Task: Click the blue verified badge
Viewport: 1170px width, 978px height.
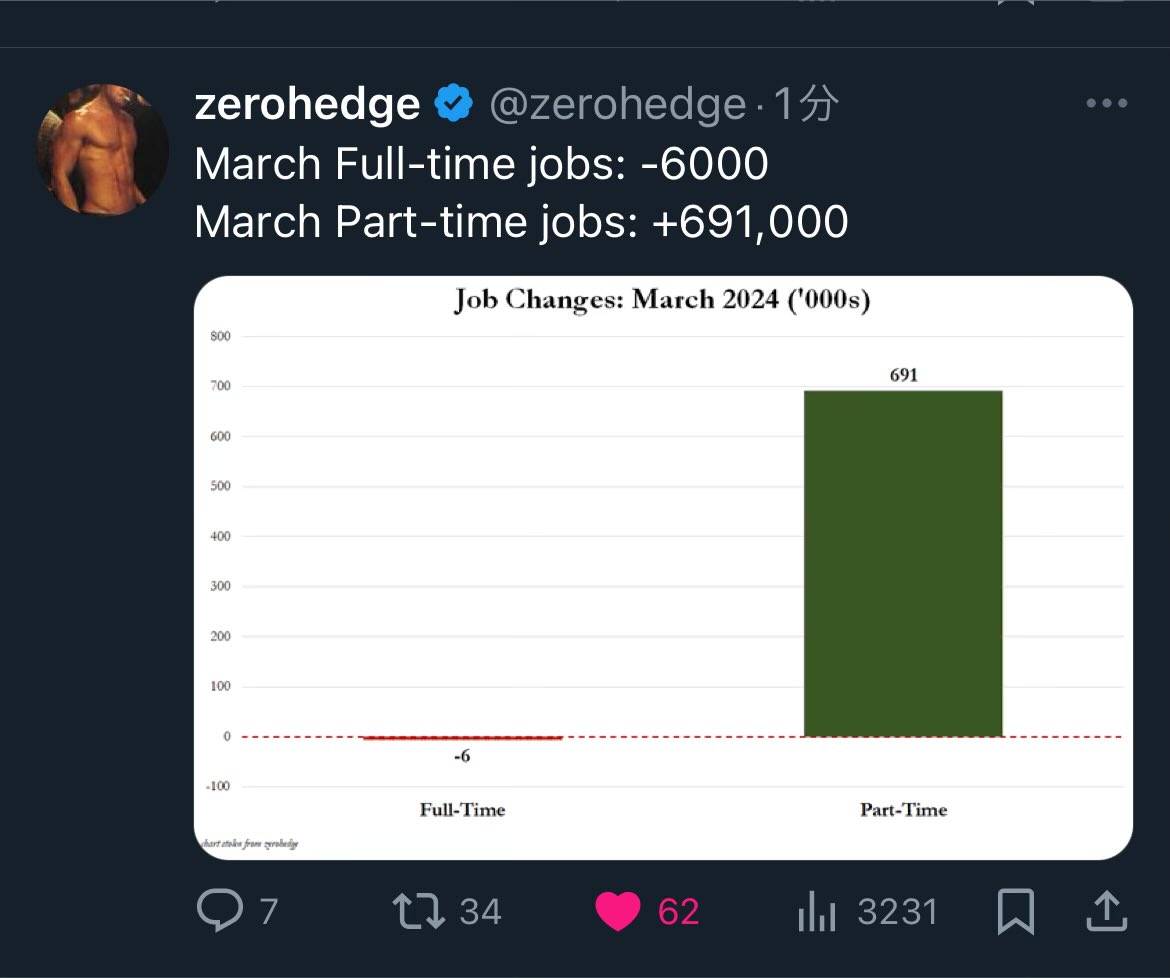Action: point(454,103)
